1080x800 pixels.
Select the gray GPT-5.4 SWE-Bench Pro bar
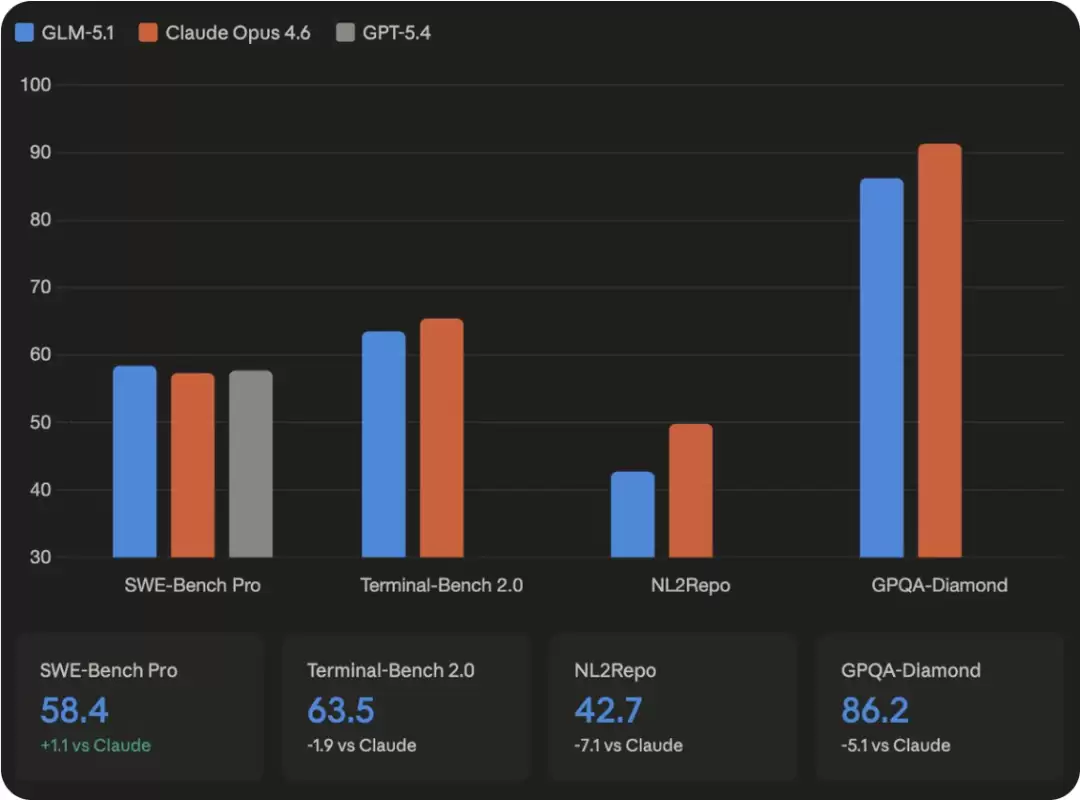pos(251,464)
